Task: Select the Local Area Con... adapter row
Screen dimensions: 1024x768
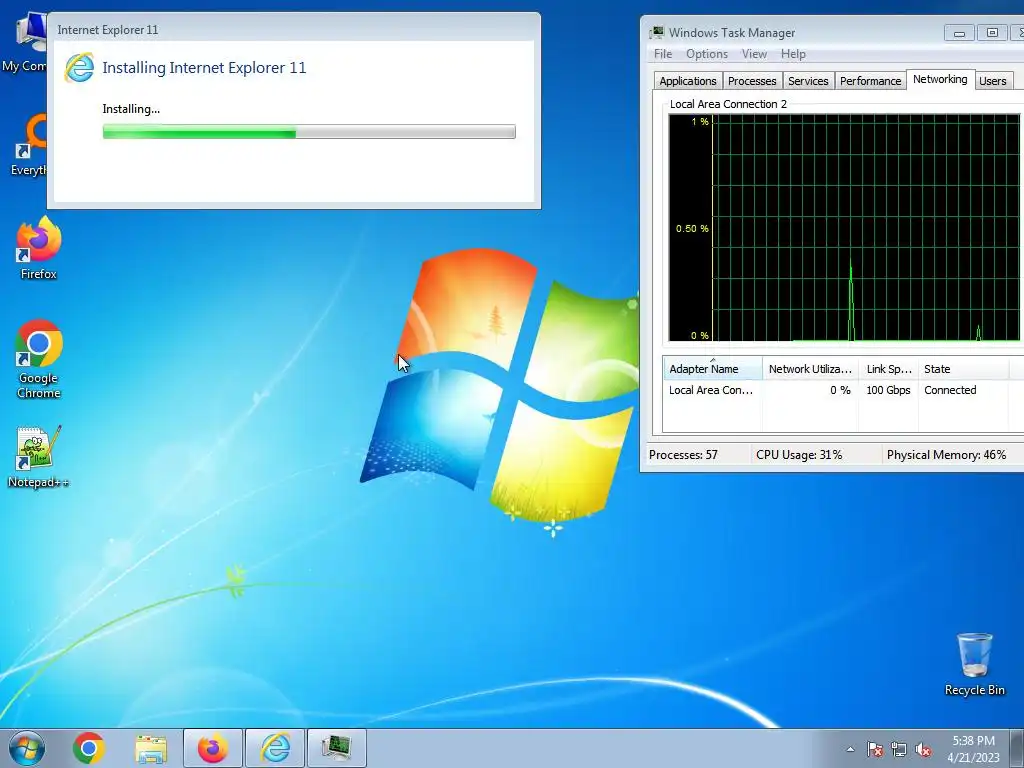Action: 843,390
